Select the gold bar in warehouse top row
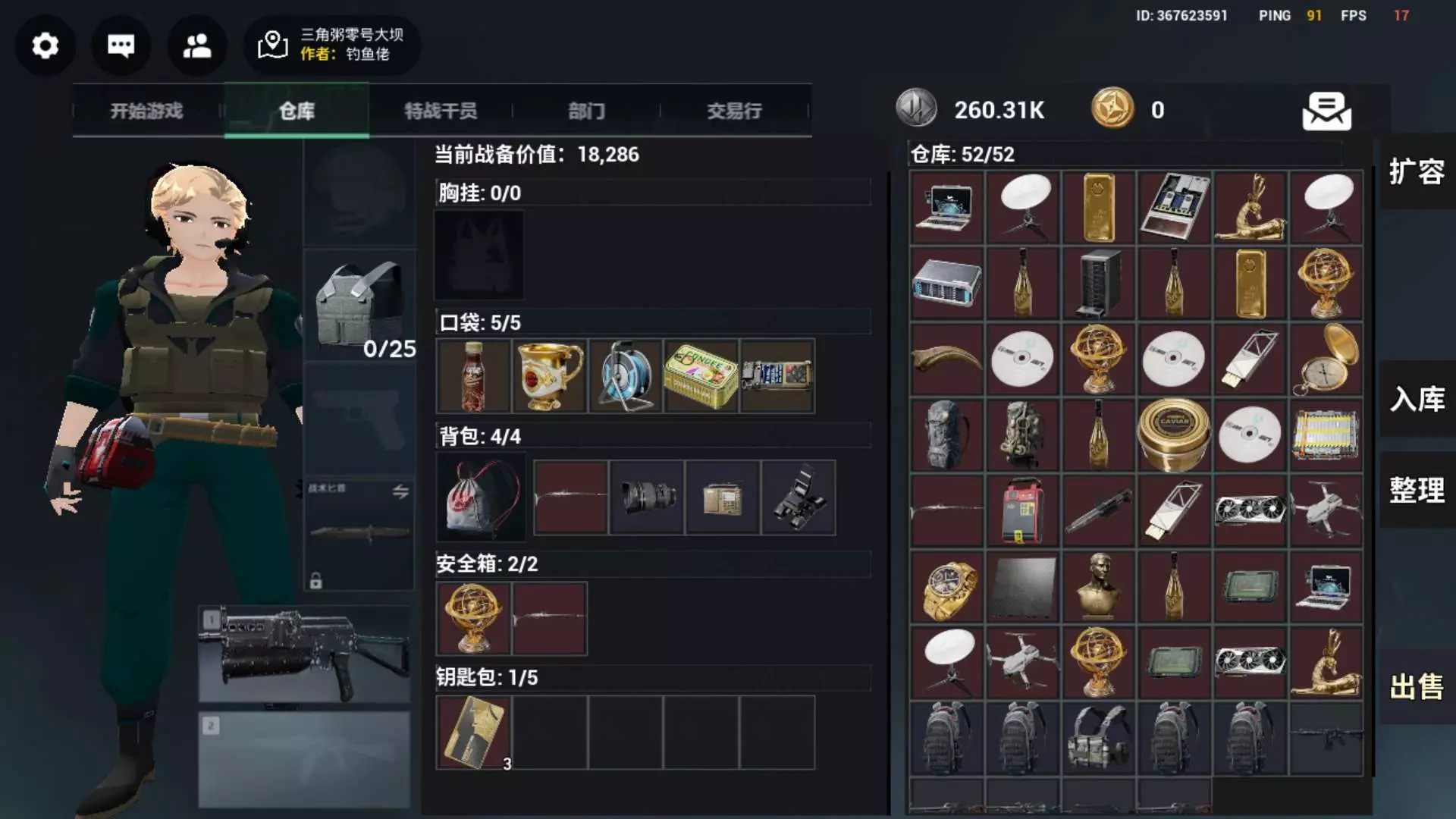 (x=1099, y=208)
